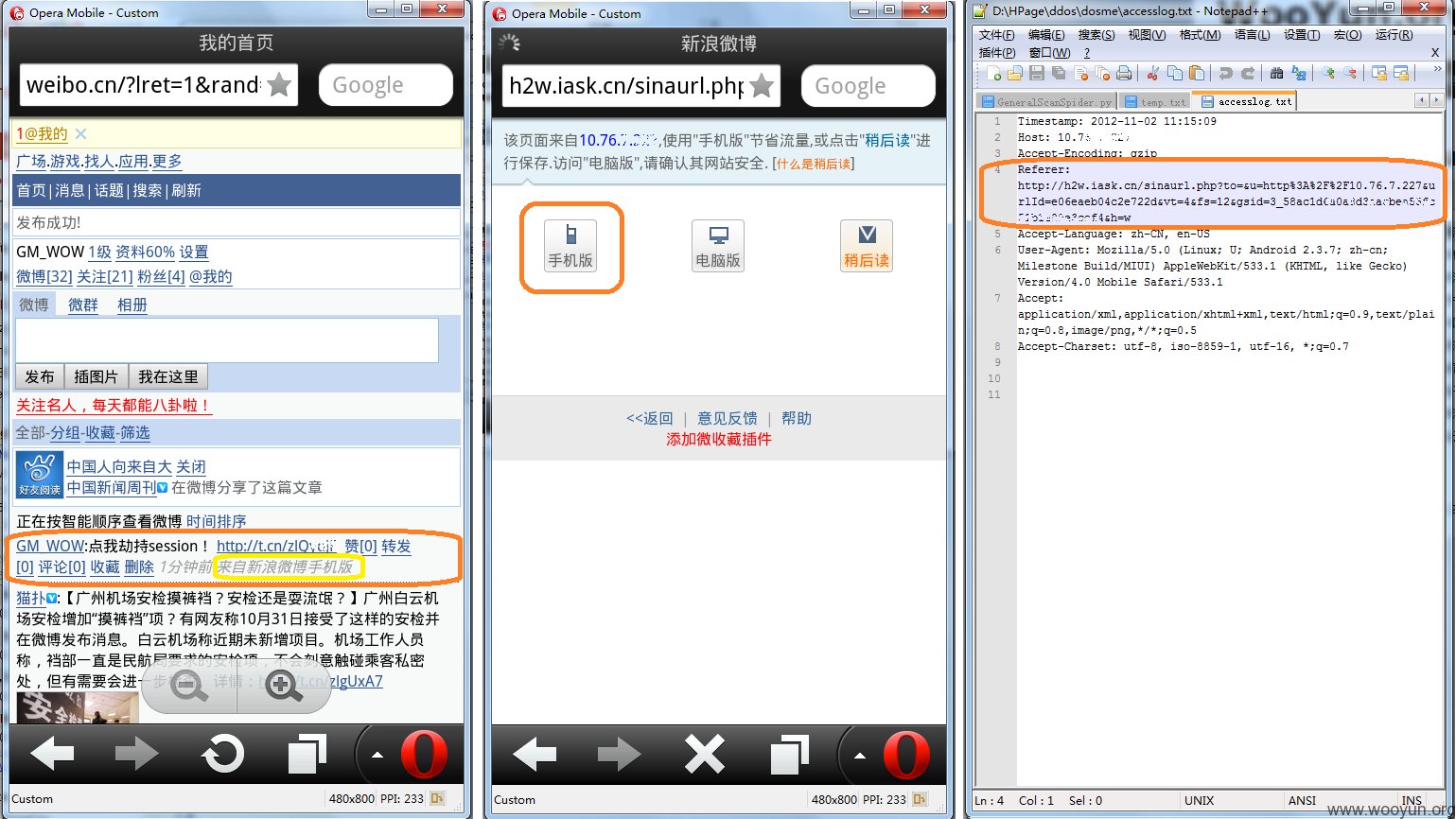The image size is (1456, 819).
Task: Click the New file icon in Notepad++
Action: click(993, 73)
